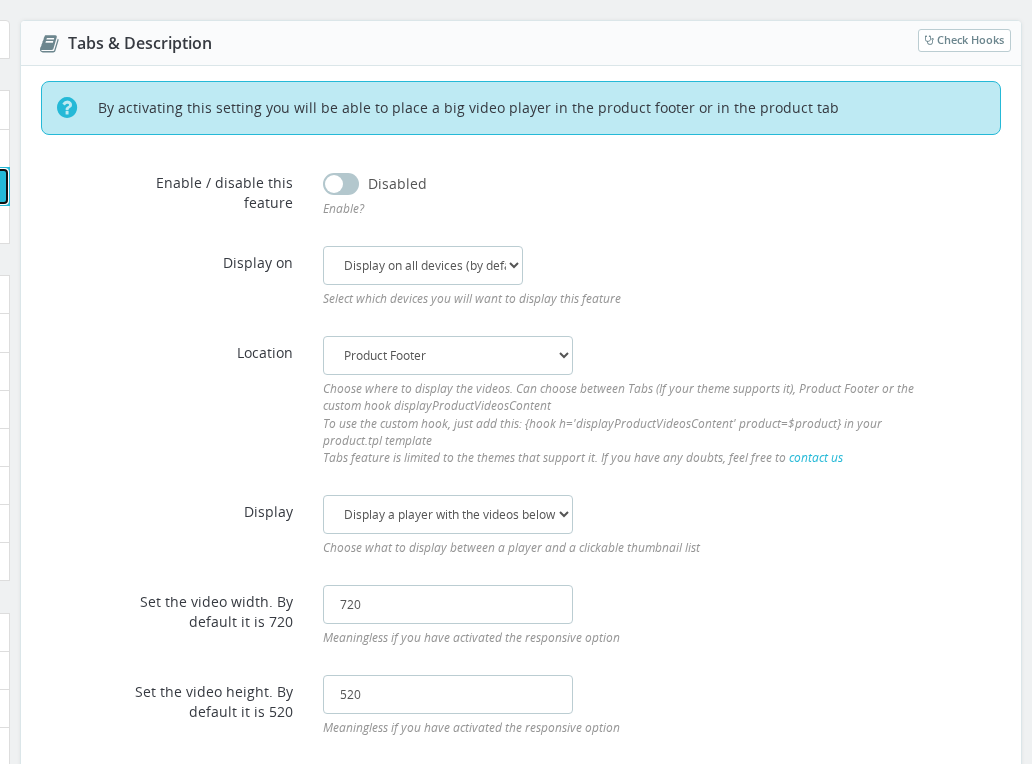Click the question mark info icon

click(x=67, y=107)
